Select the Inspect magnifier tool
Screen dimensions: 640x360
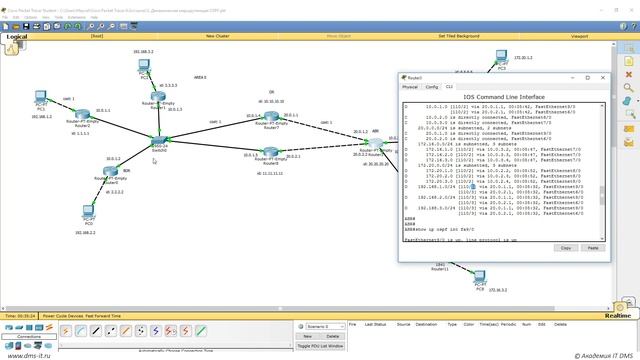tap(629, 87)
